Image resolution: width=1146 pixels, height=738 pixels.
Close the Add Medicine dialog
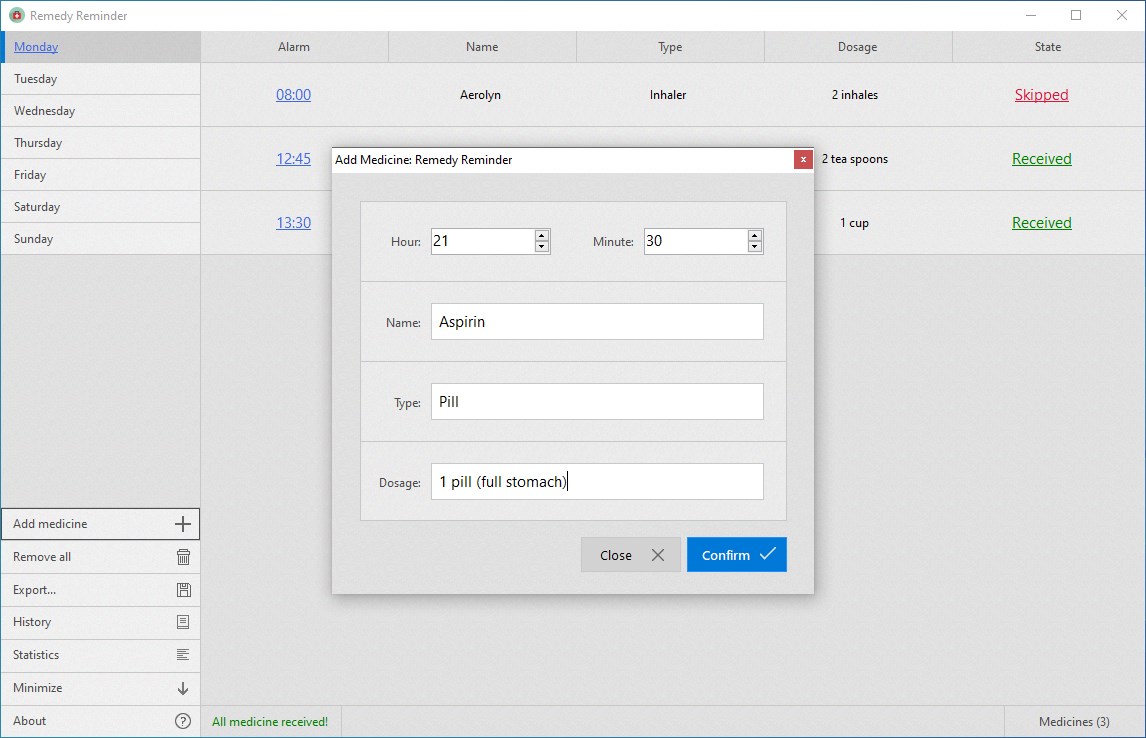[630, 554]
